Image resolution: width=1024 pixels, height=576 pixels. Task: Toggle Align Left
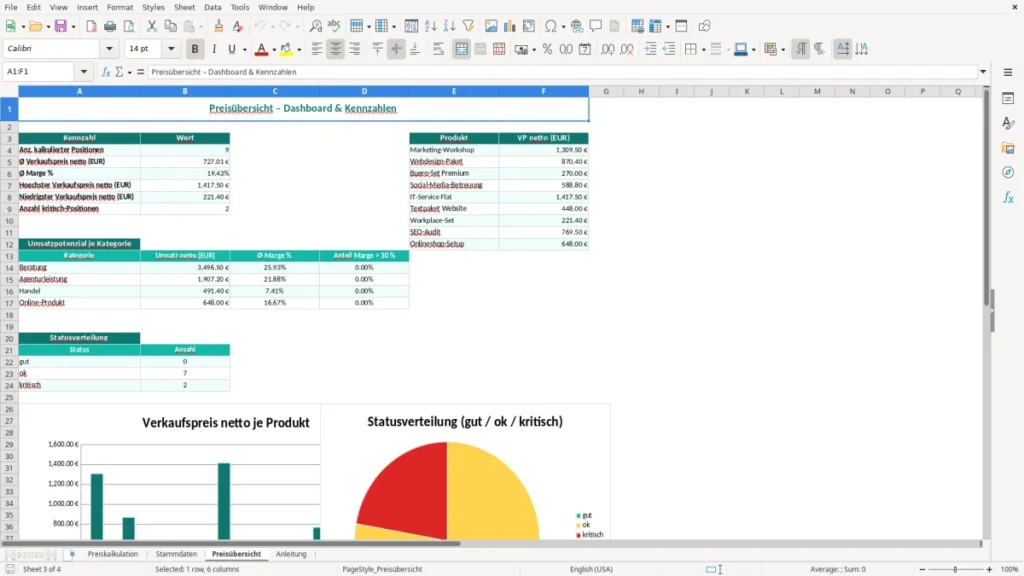[x=317, y=49]
